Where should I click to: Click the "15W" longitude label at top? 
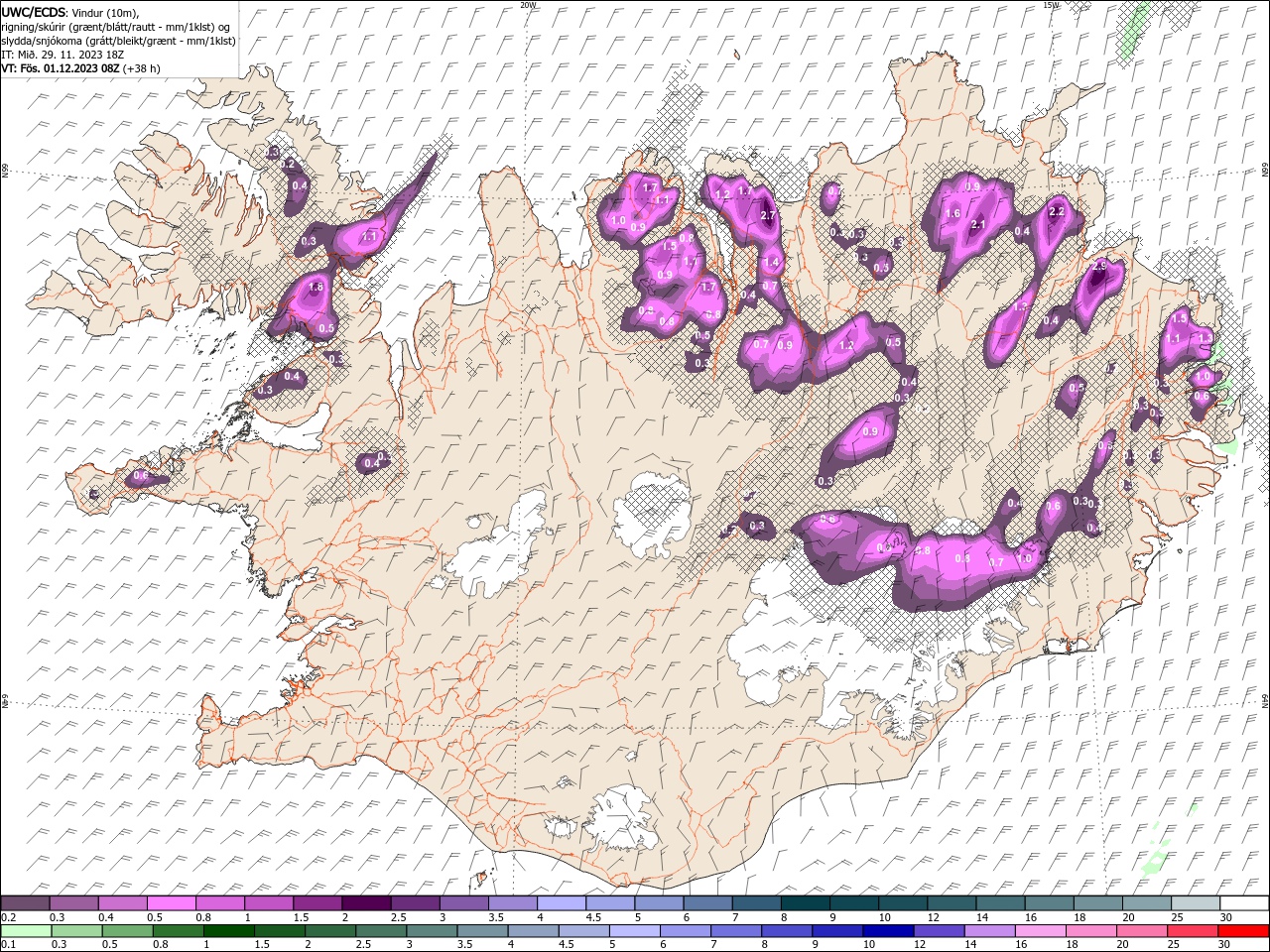1051,5
